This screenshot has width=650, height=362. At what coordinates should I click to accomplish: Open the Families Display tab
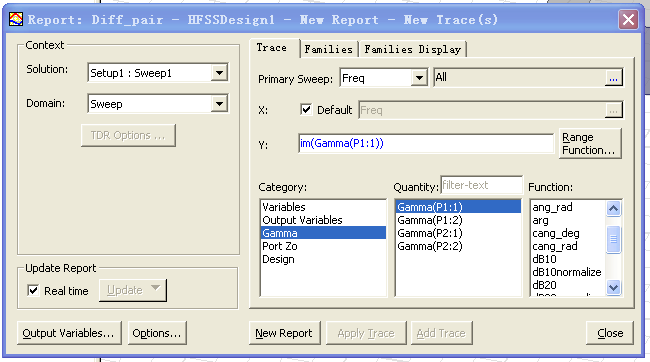412,49
